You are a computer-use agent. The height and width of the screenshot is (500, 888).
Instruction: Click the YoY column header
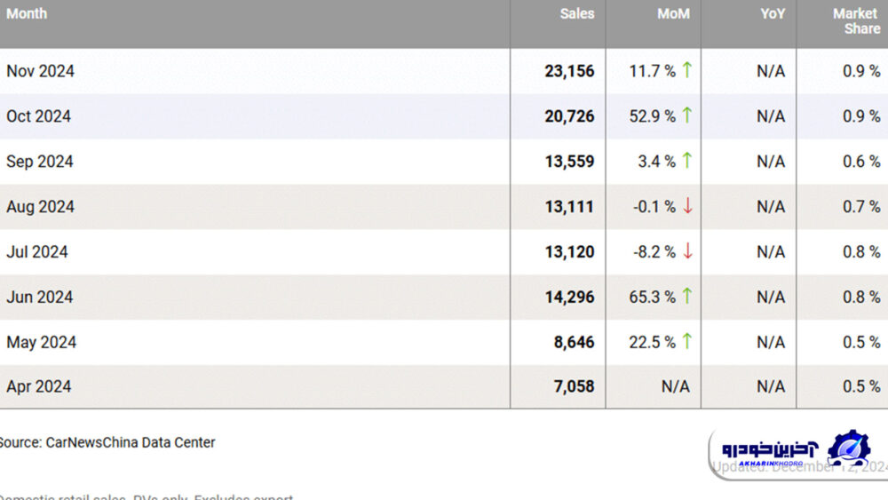click(772, 14)
